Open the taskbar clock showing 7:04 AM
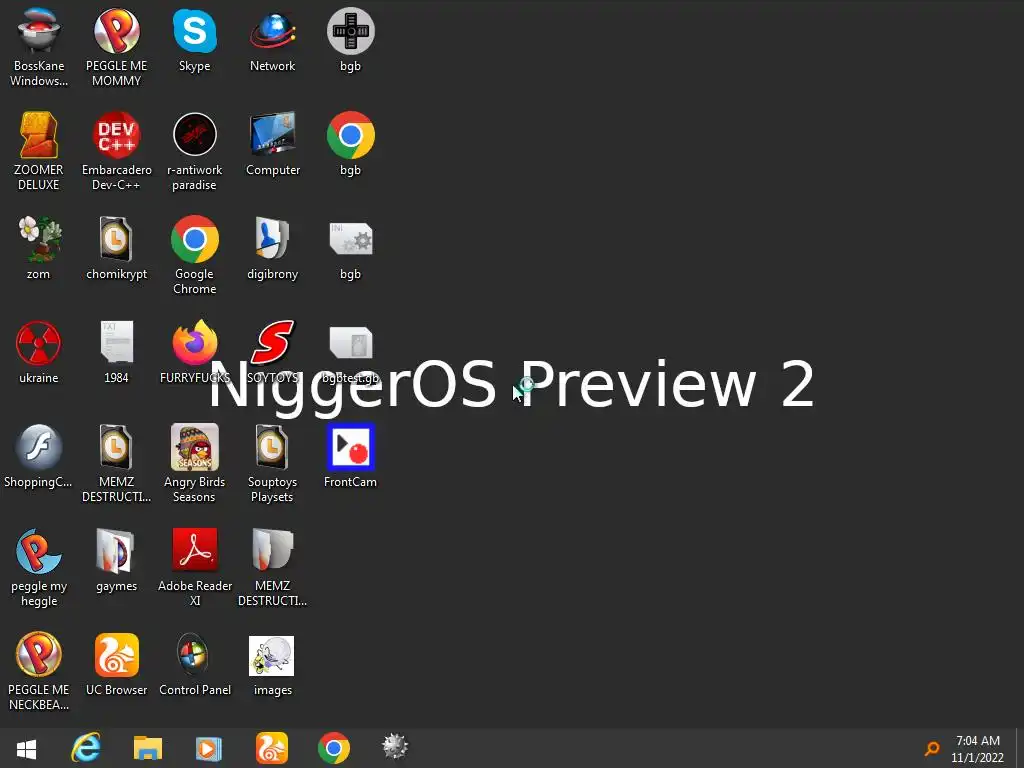1024x768 pixels. (x=978, y=749)
